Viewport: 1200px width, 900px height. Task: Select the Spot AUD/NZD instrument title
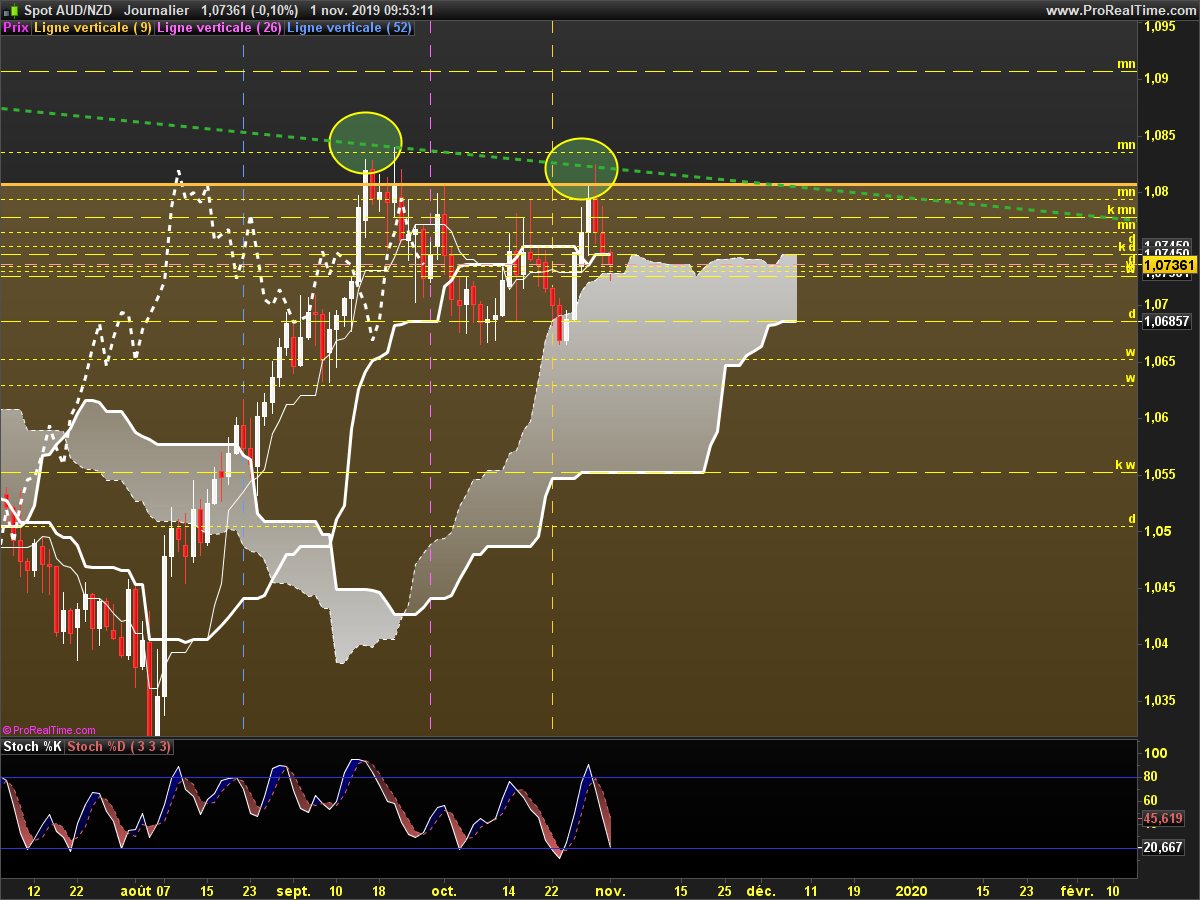pyautogui.click(x=68, y=10)
